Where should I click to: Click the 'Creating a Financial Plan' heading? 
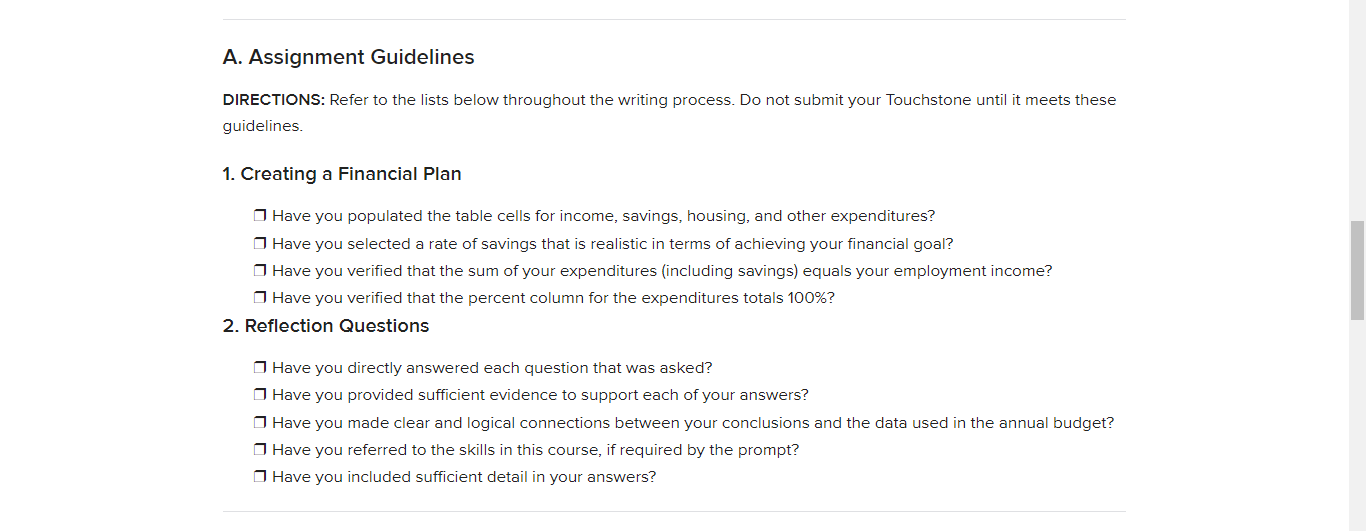(x=351, y=174)
